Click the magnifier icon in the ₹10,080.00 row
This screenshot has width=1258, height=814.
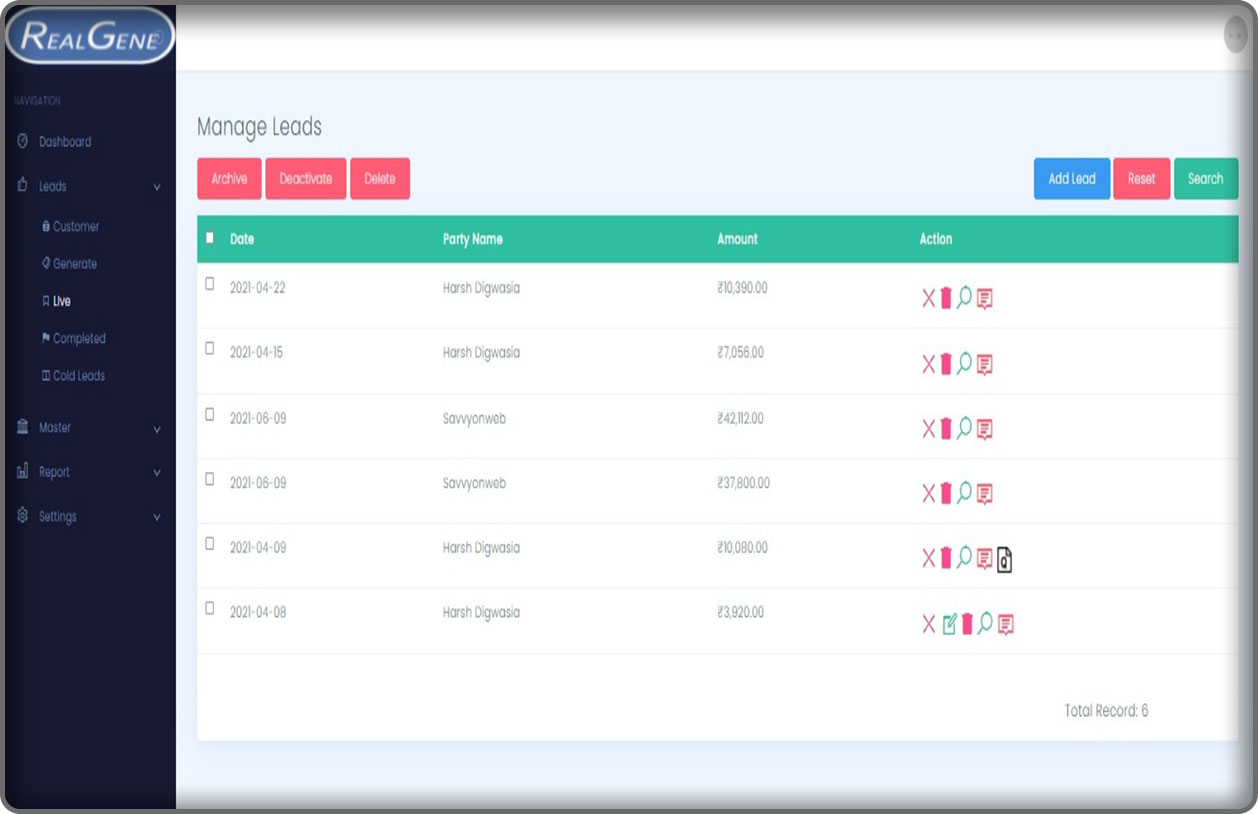(964, 557)
